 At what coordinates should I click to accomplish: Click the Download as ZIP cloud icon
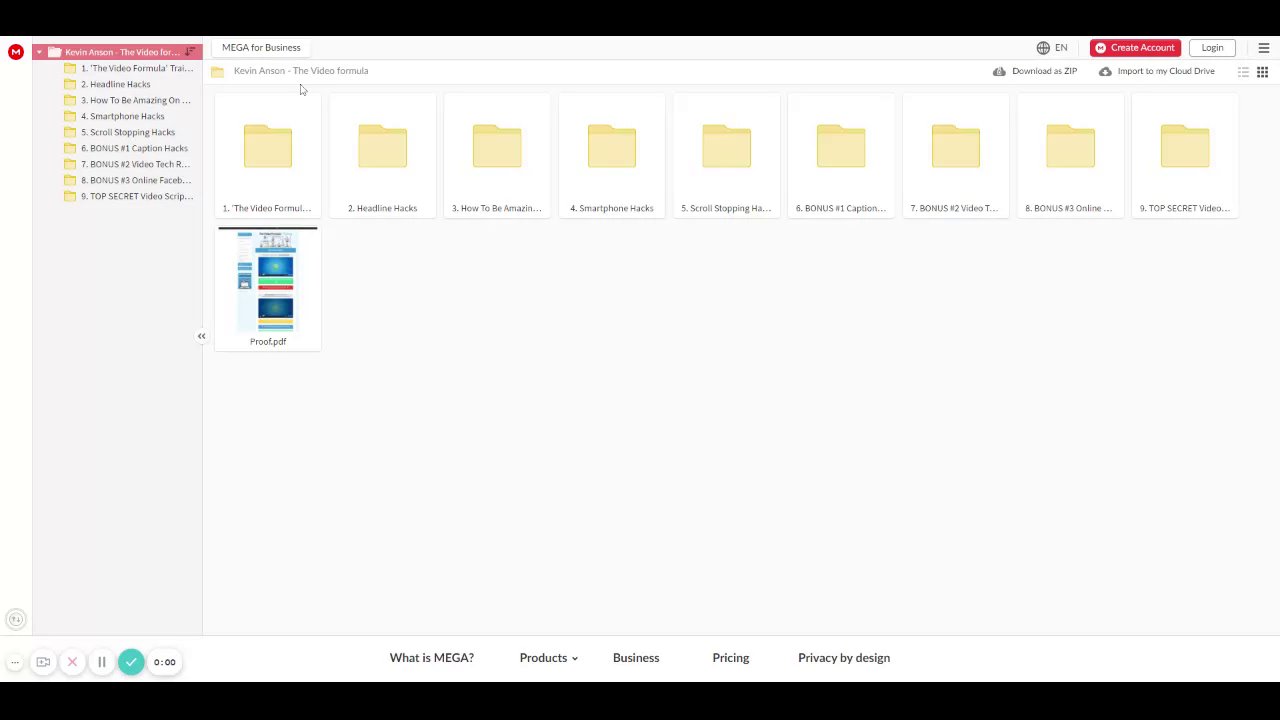pyautogui.click(x=999, y=71)
